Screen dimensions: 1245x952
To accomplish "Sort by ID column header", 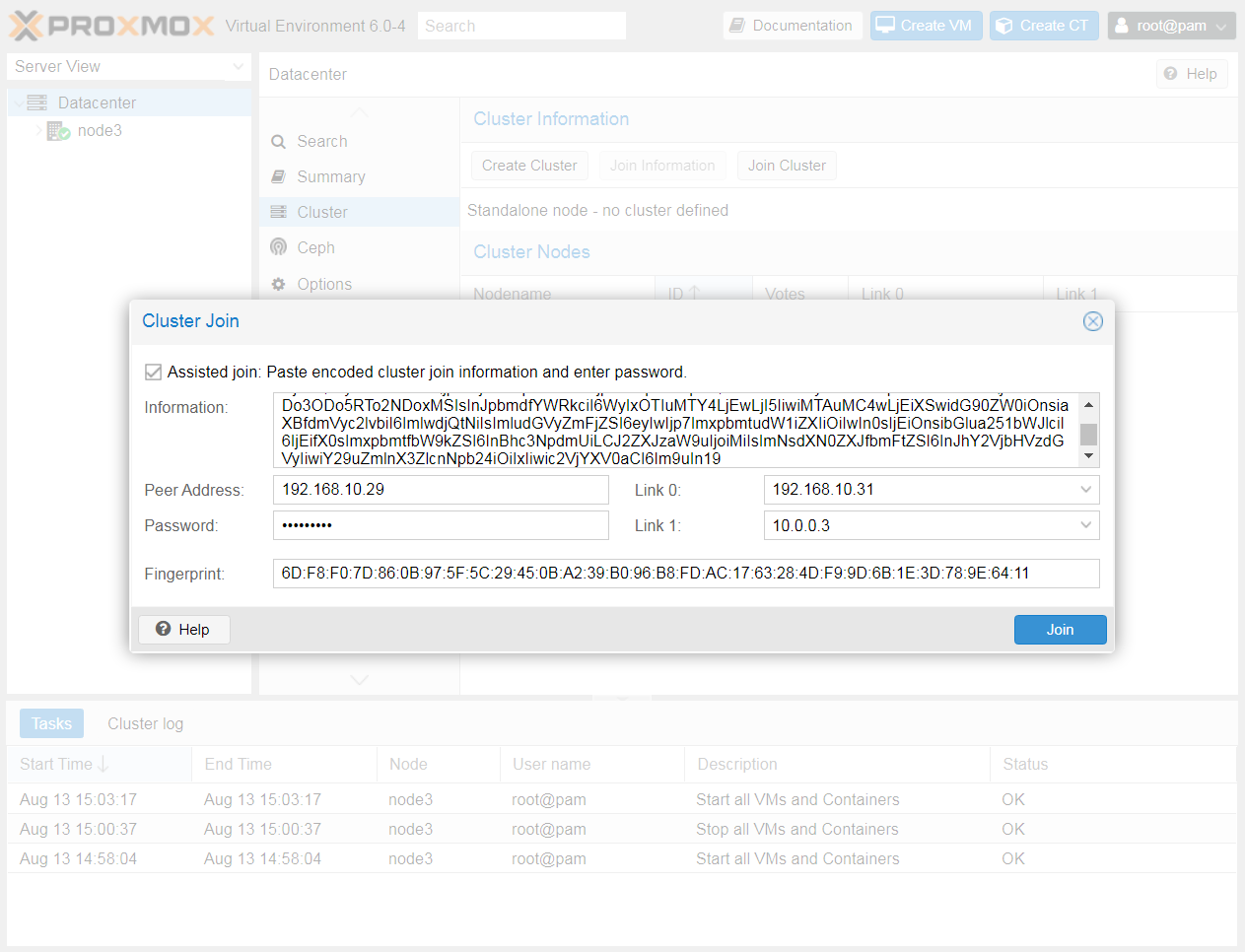I will tap(704, 294).
